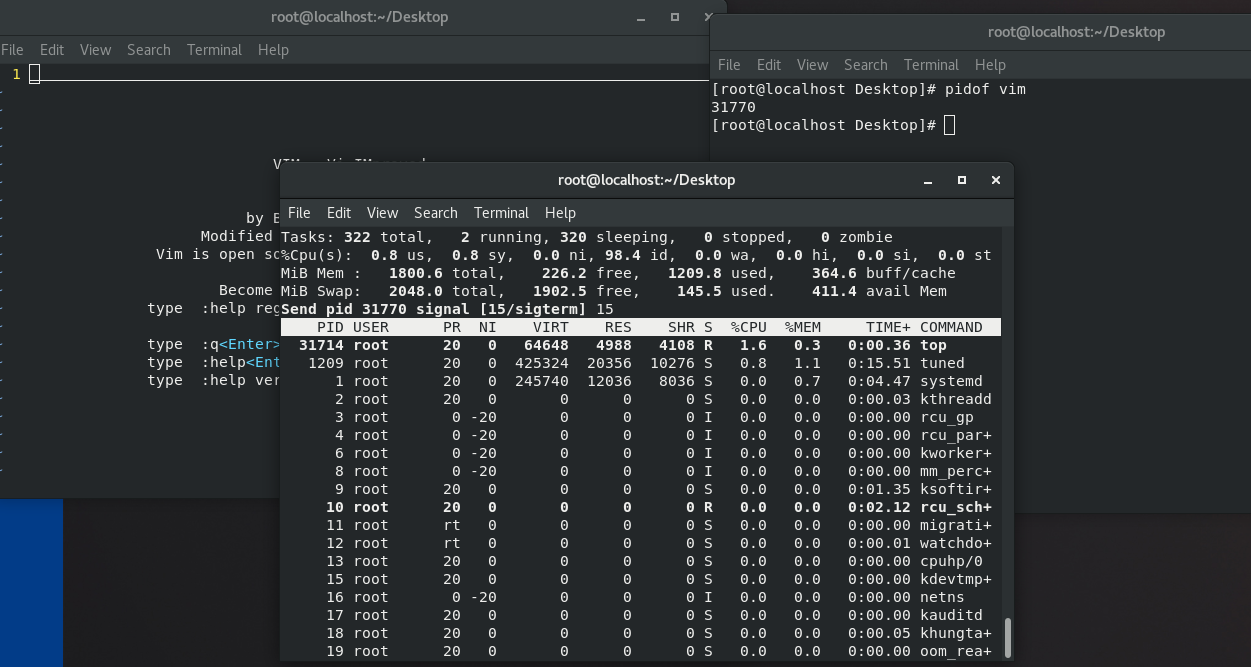Click the RES column header
The width and height of the screenshot is (1251, 667).
pos(618,327)
